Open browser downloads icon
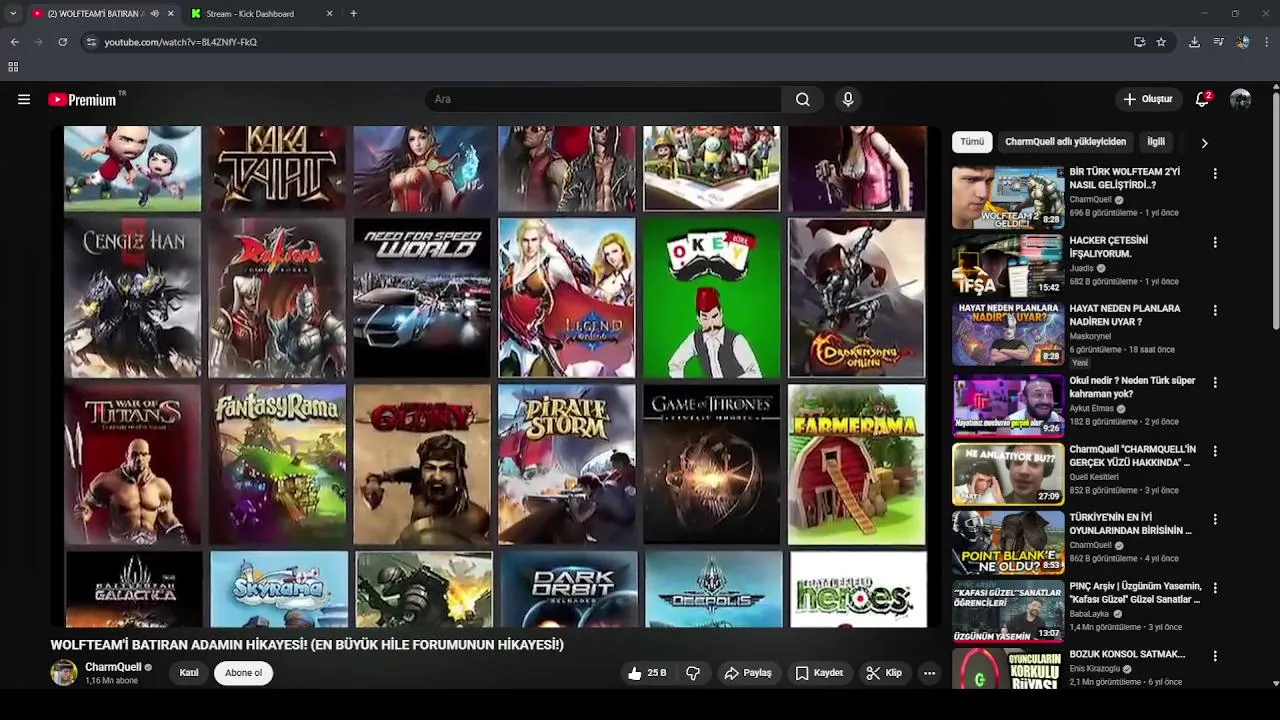Image resolution: width=1280 pixels, height=720 pixels. point(1194,42)
